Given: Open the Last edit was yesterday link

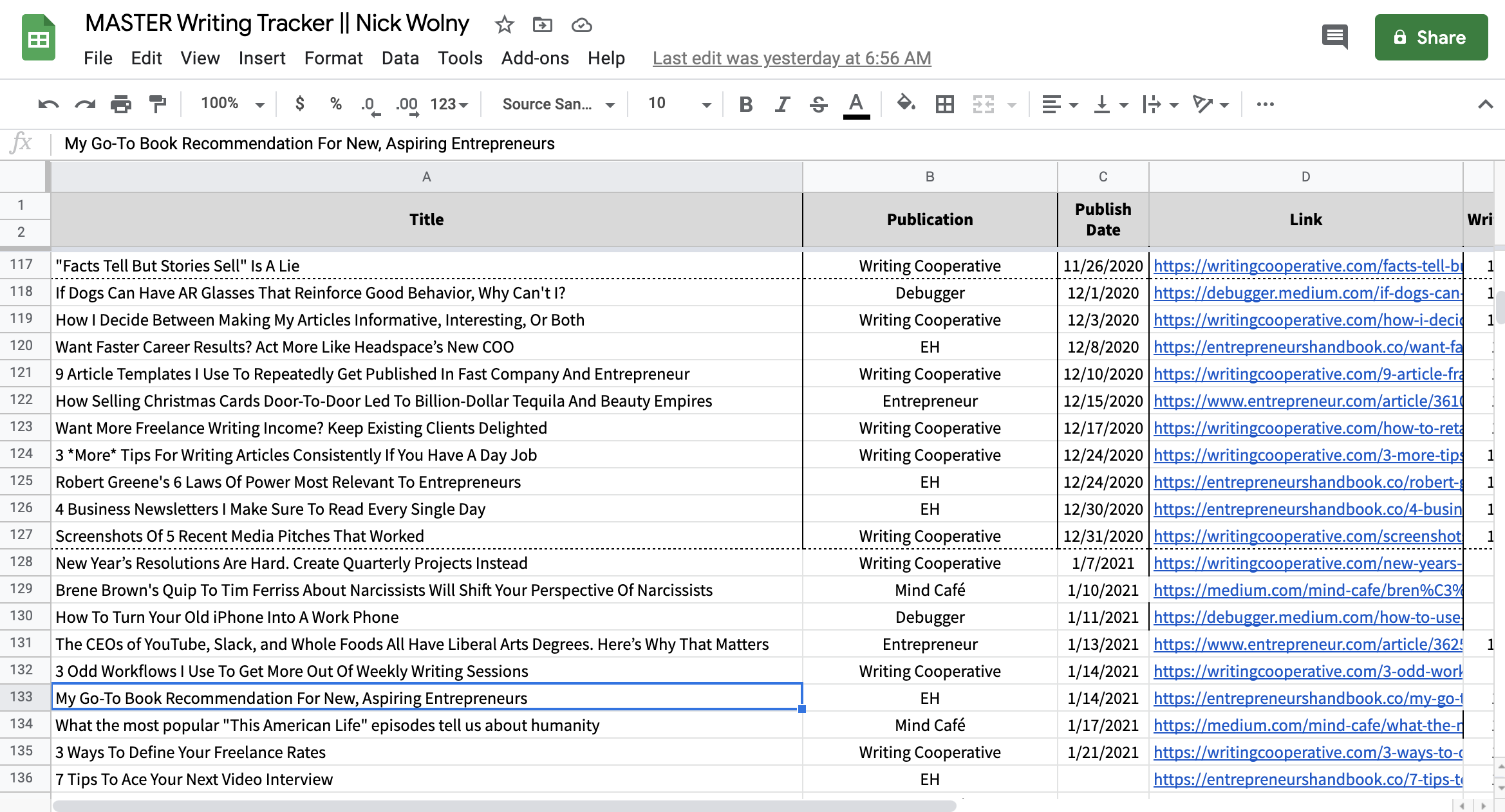Looking at the screenshot, I should (x=791, y=59).
